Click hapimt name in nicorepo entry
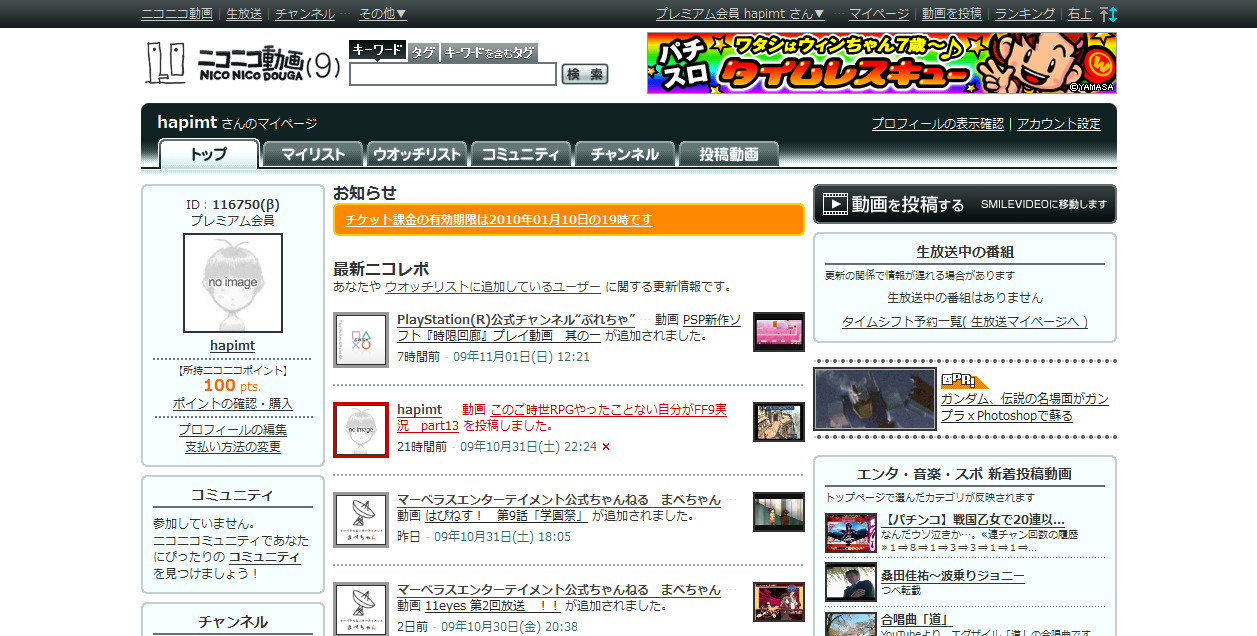Image resolution: width=1257 pixels, height=636 pixels. click(x=419, y=410)
